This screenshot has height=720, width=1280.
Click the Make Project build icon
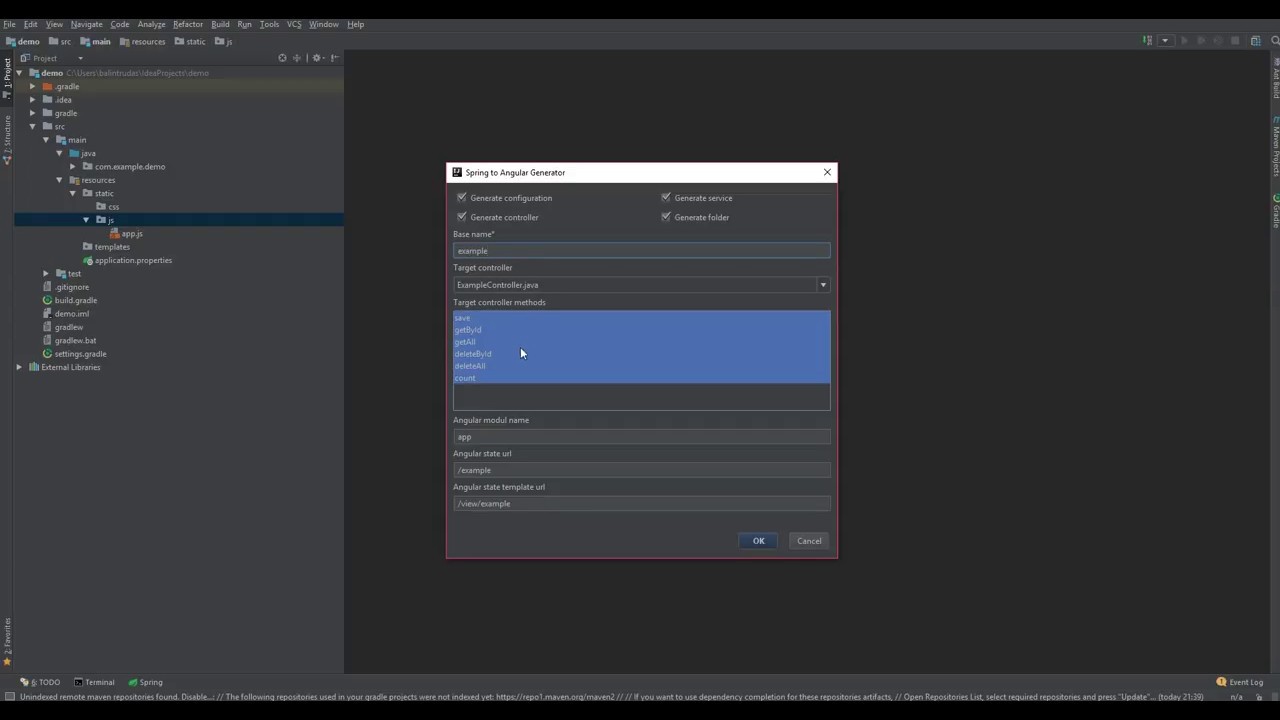pyautogui.click(x=1147, y=41)
